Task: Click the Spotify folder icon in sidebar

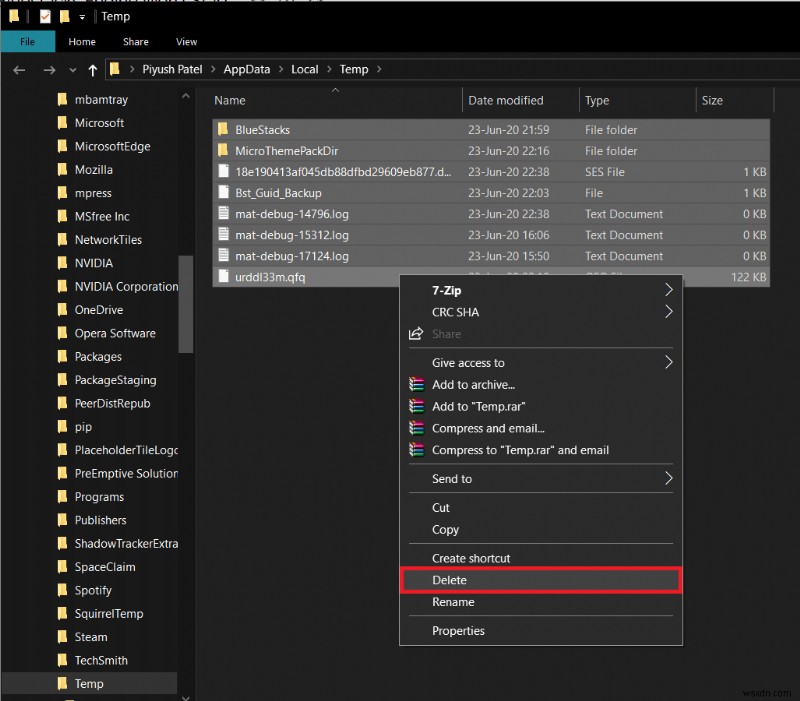Action: 62,591
